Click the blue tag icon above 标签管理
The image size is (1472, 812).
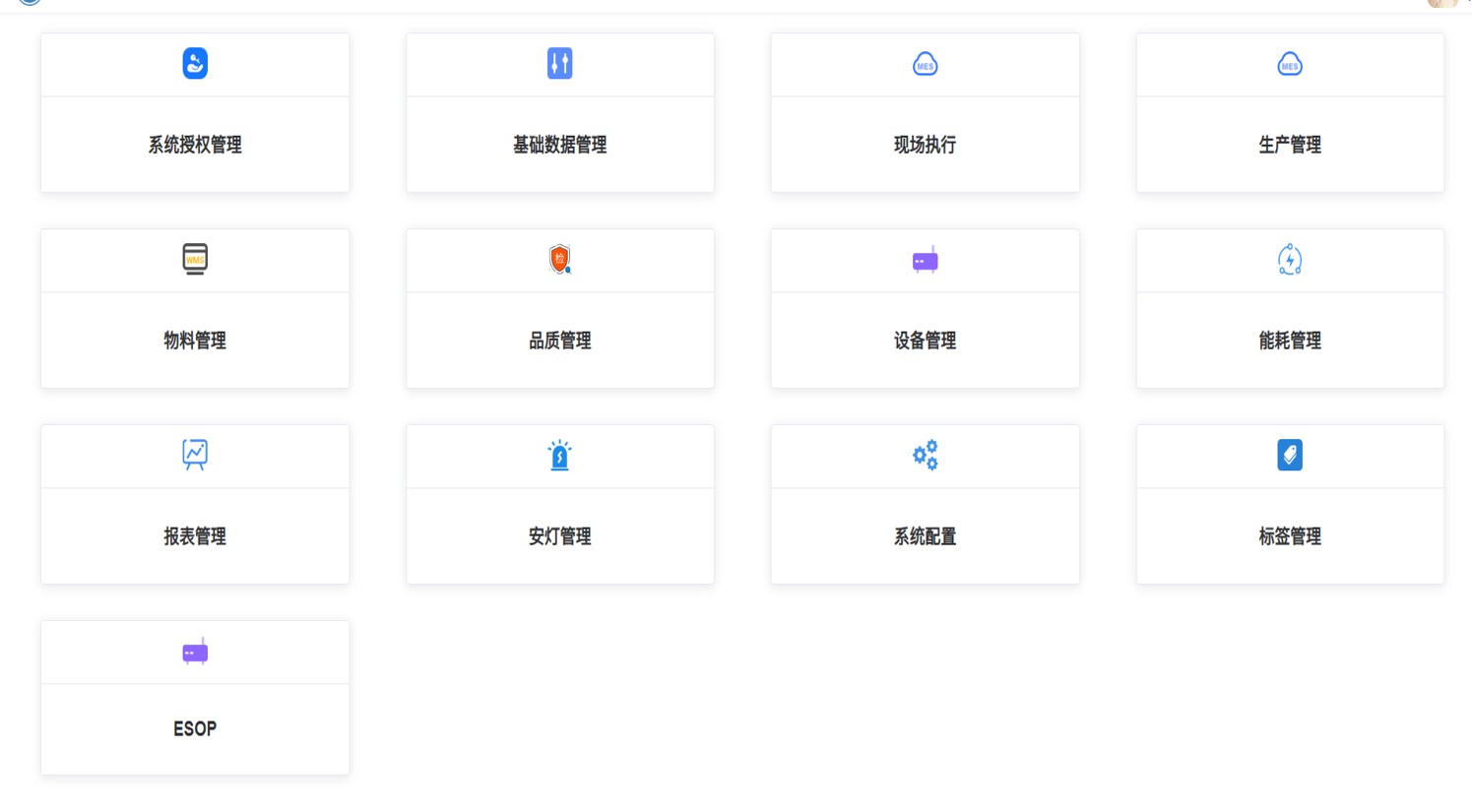point(1290,455)
